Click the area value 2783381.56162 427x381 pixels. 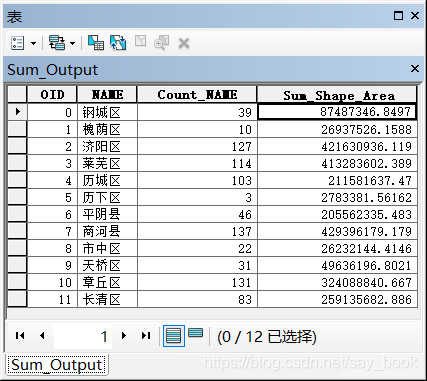click(x=337, y=197)
